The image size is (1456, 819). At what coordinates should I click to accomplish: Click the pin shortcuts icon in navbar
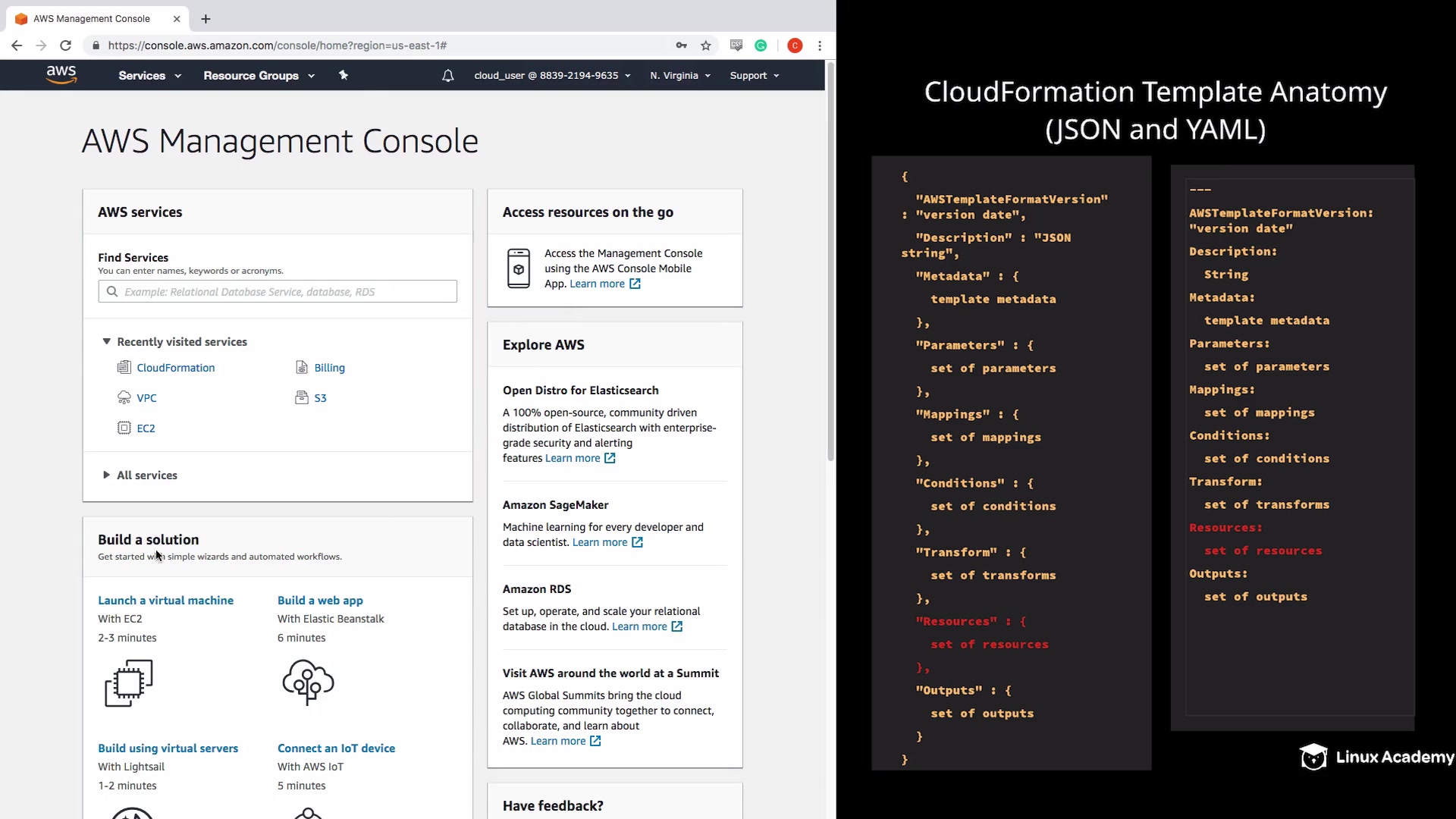click(344, 75)
